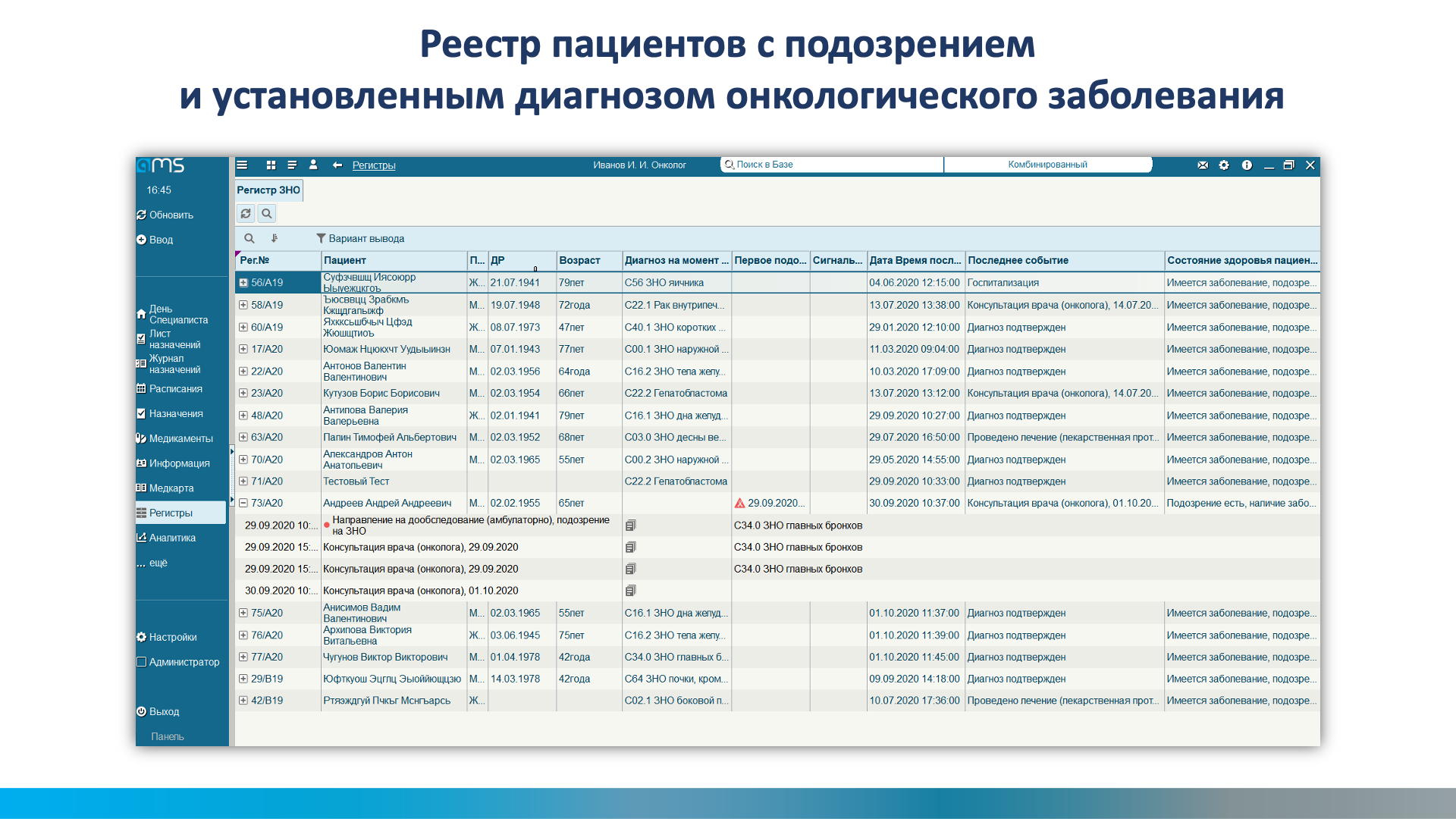Click red warning icon in 73/A20 row

point(739,503)
